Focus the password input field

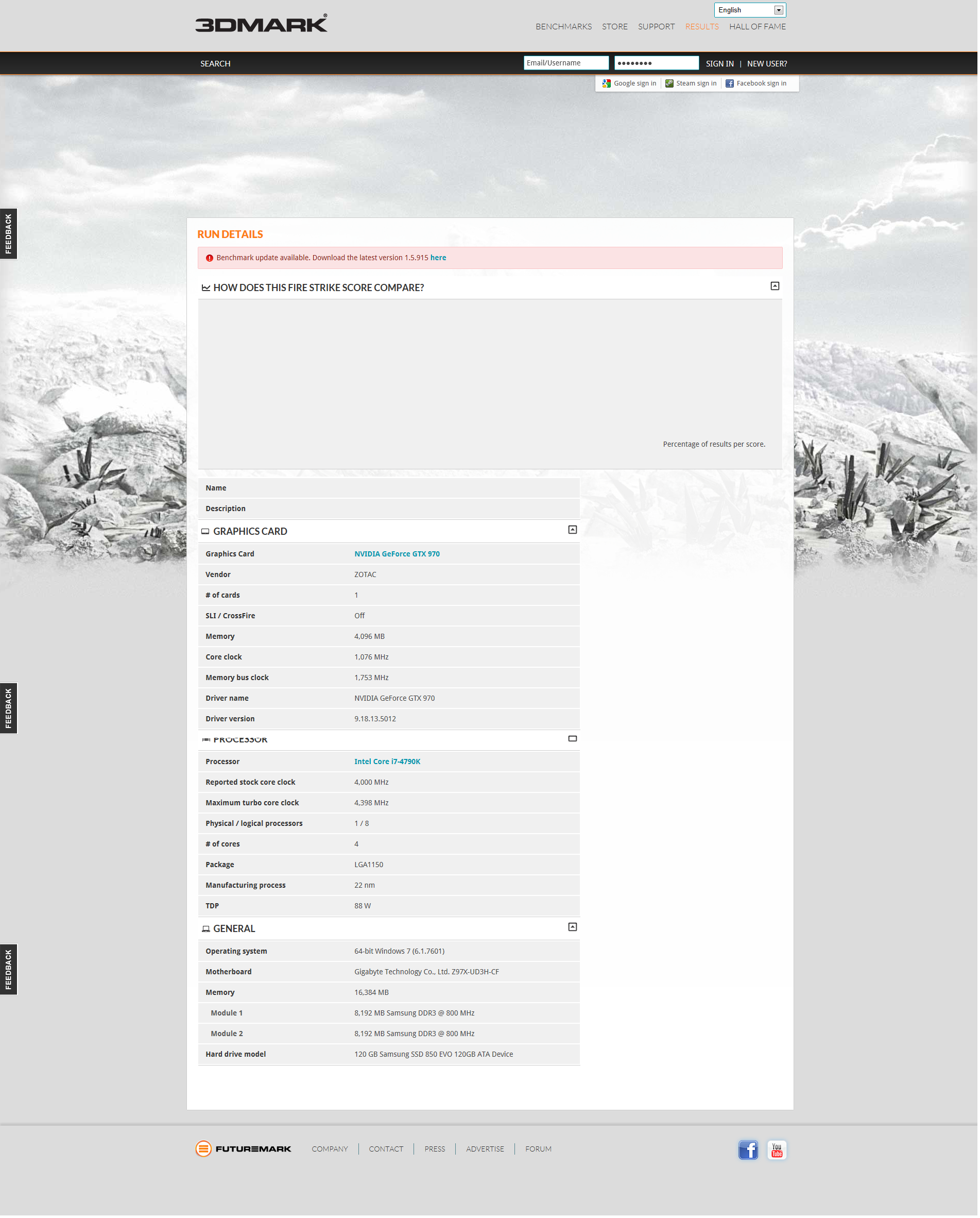[x=657, y=63]
